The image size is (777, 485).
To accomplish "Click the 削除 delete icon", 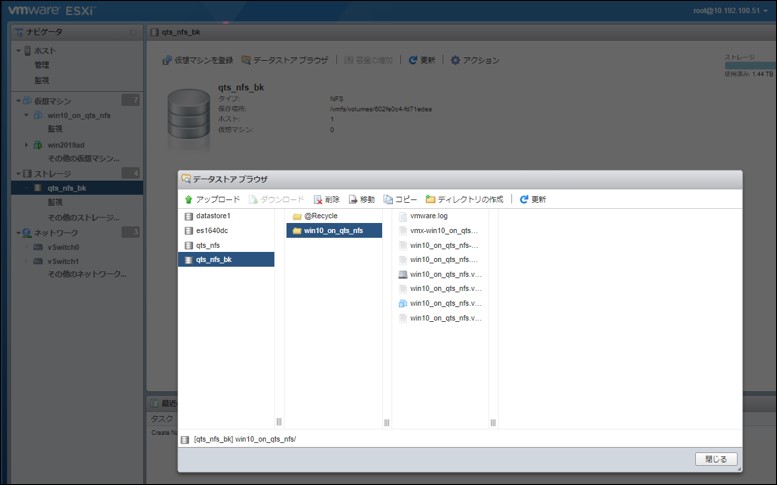I will (318, 199).
